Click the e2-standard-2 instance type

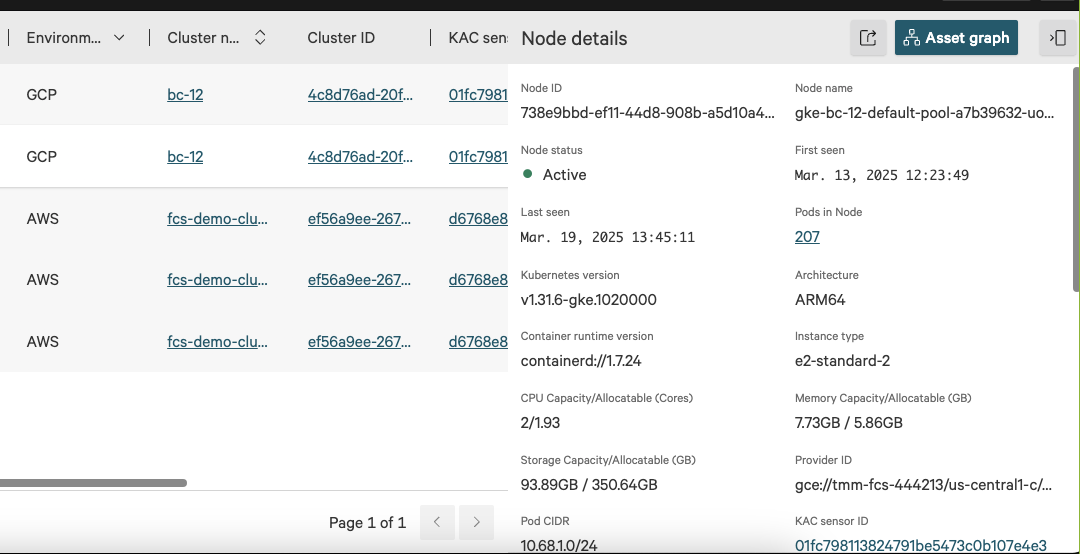point(842,361)
